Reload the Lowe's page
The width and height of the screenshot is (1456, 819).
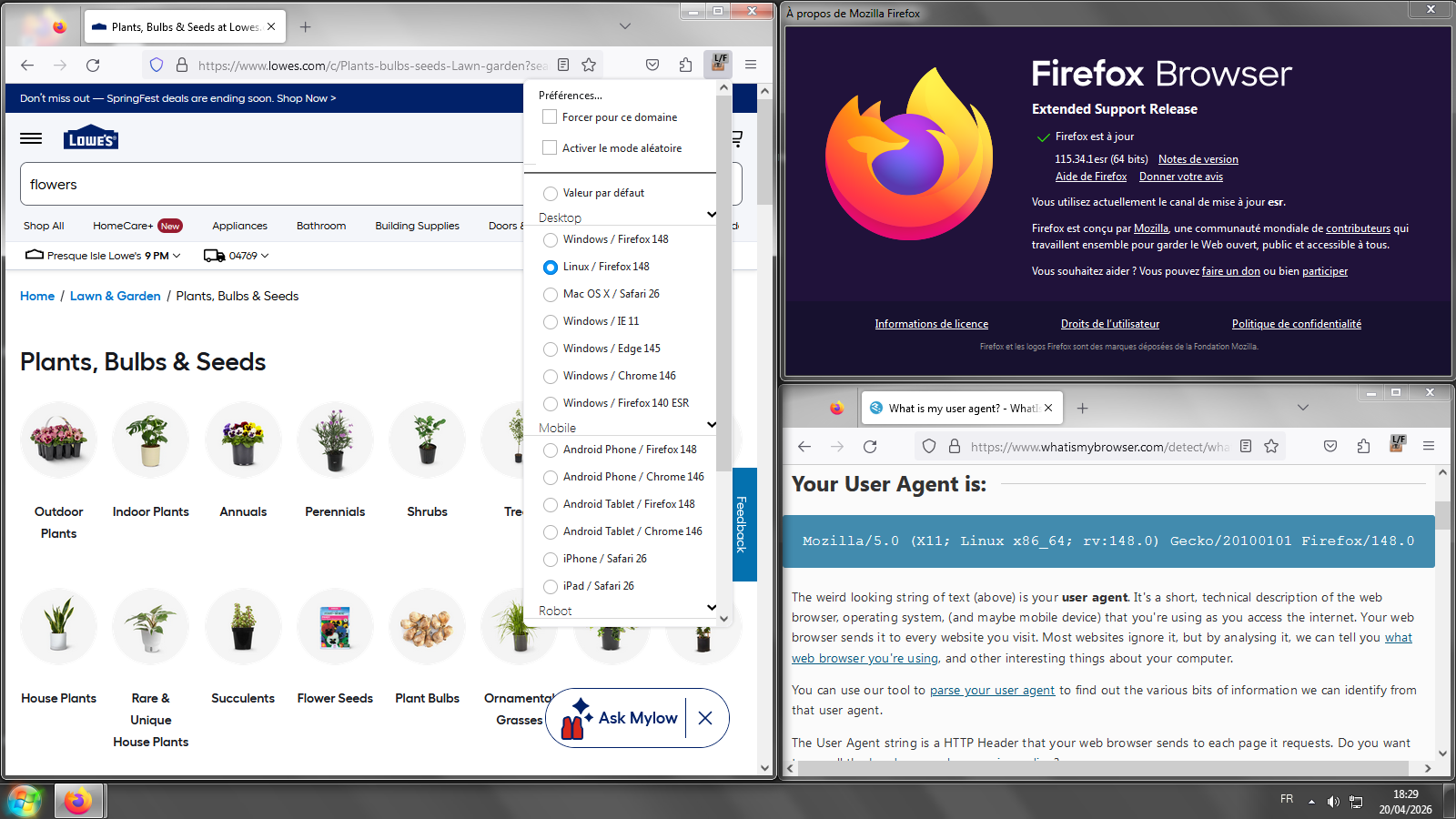tap(93, 66)
